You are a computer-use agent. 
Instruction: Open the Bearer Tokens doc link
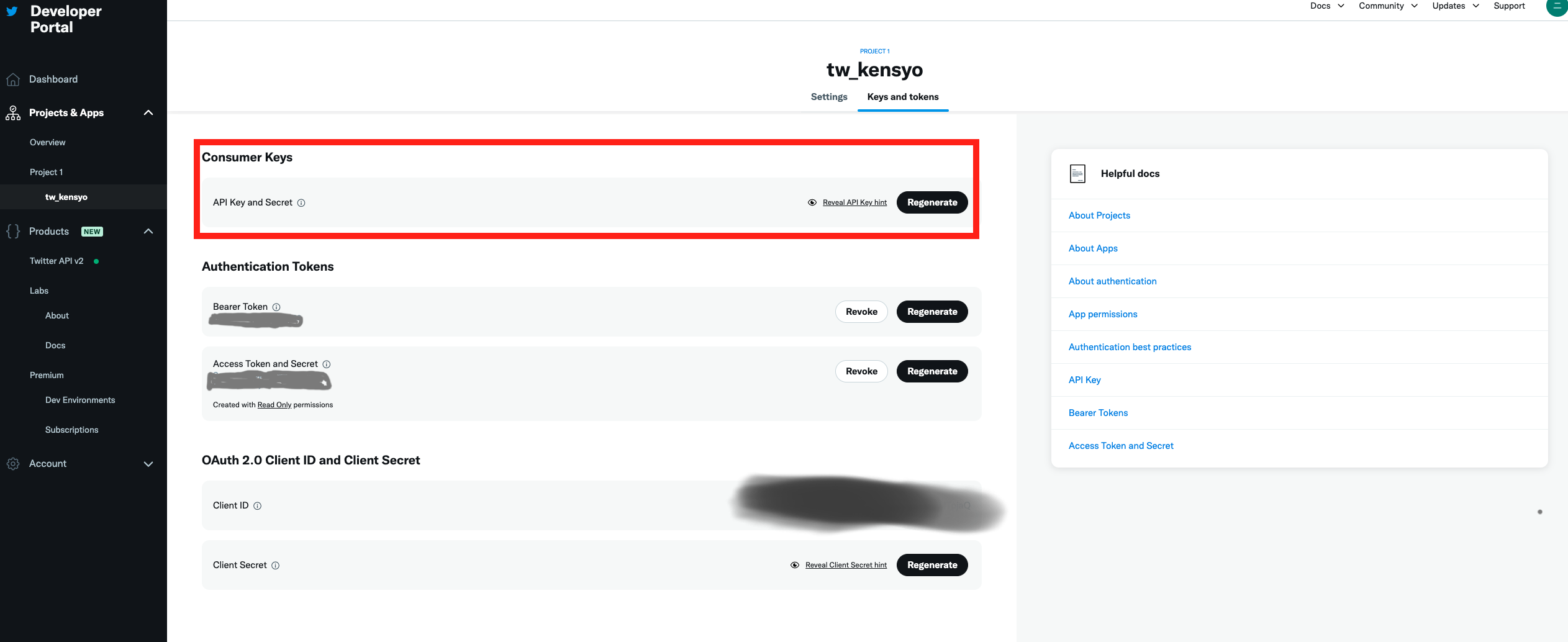[1098, 413]
